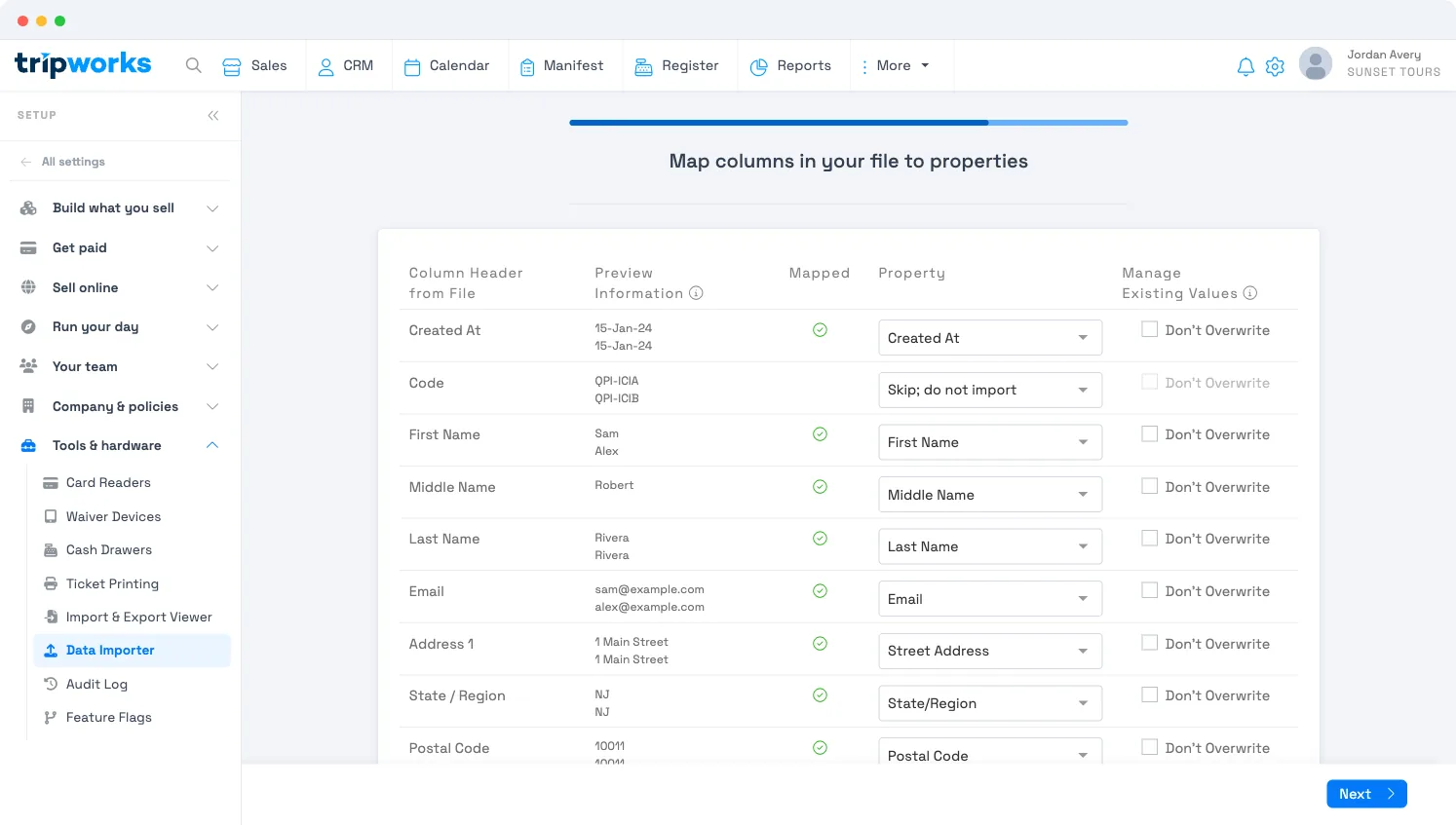Open the Created At property dropdown
Image resolution: width=1456 pixels, height=825 pixels.
pos(990,338)
